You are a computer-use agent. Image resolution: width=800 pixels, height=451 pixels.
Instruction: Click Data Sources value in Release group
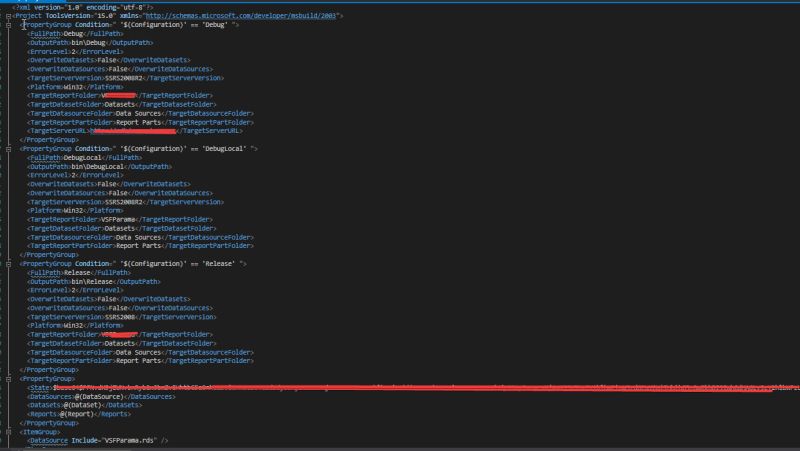(x=138, y=352)
